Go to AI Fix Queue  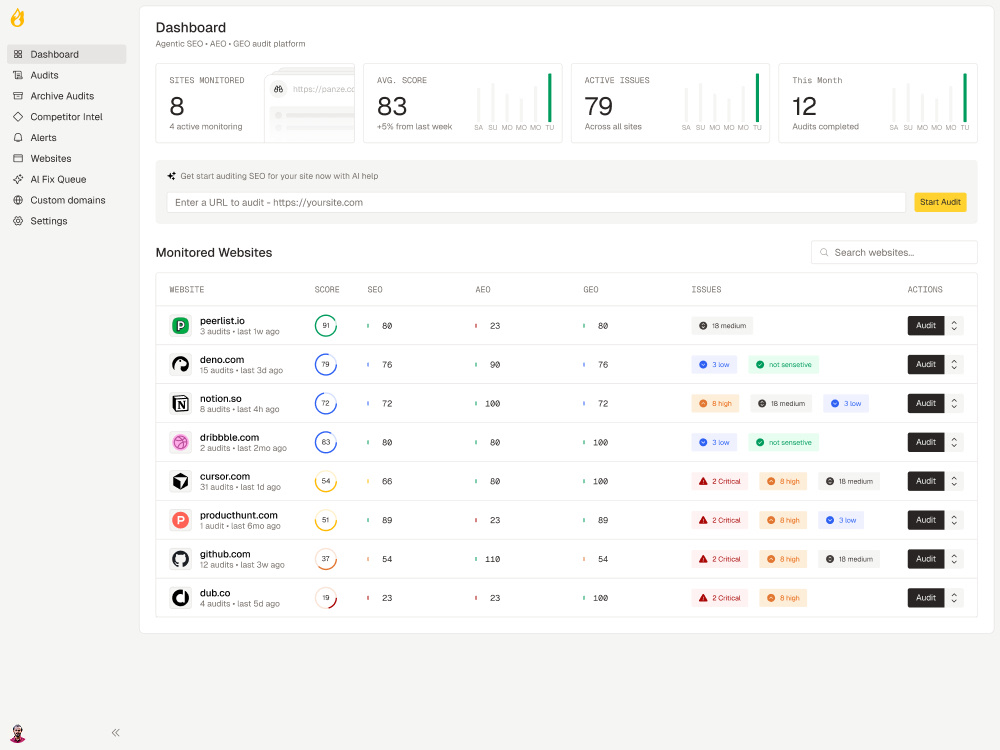(67, 179)
